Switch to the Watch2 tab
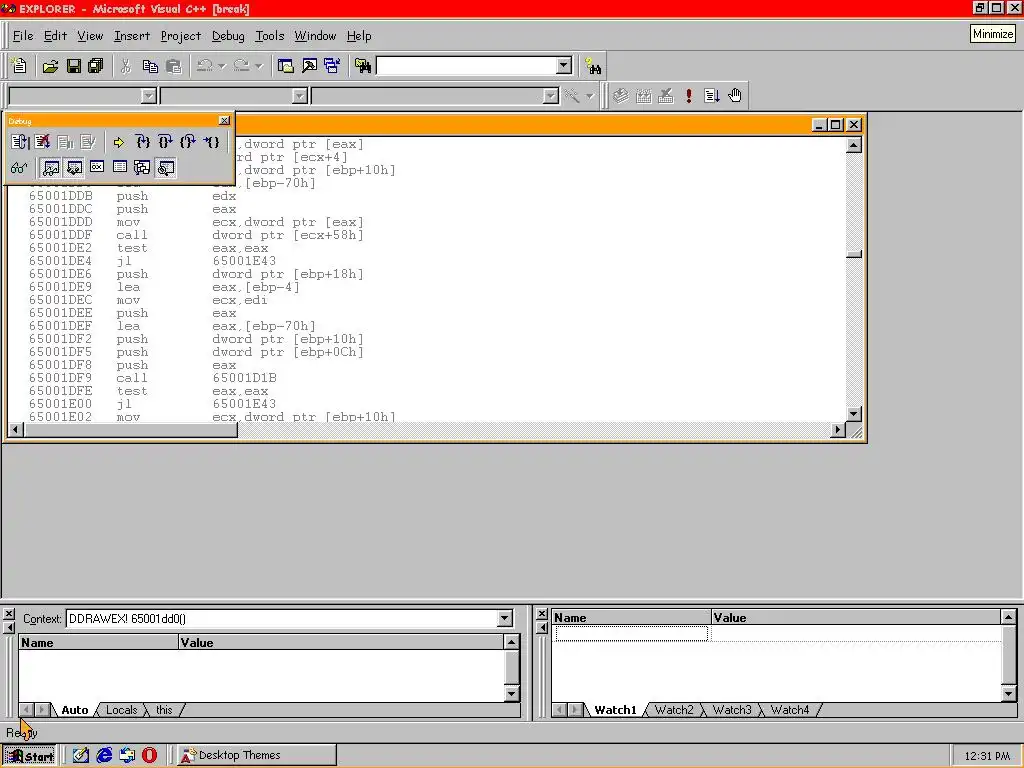The height and width of the screenshot is (768, 1024). [x=674, y=710]
